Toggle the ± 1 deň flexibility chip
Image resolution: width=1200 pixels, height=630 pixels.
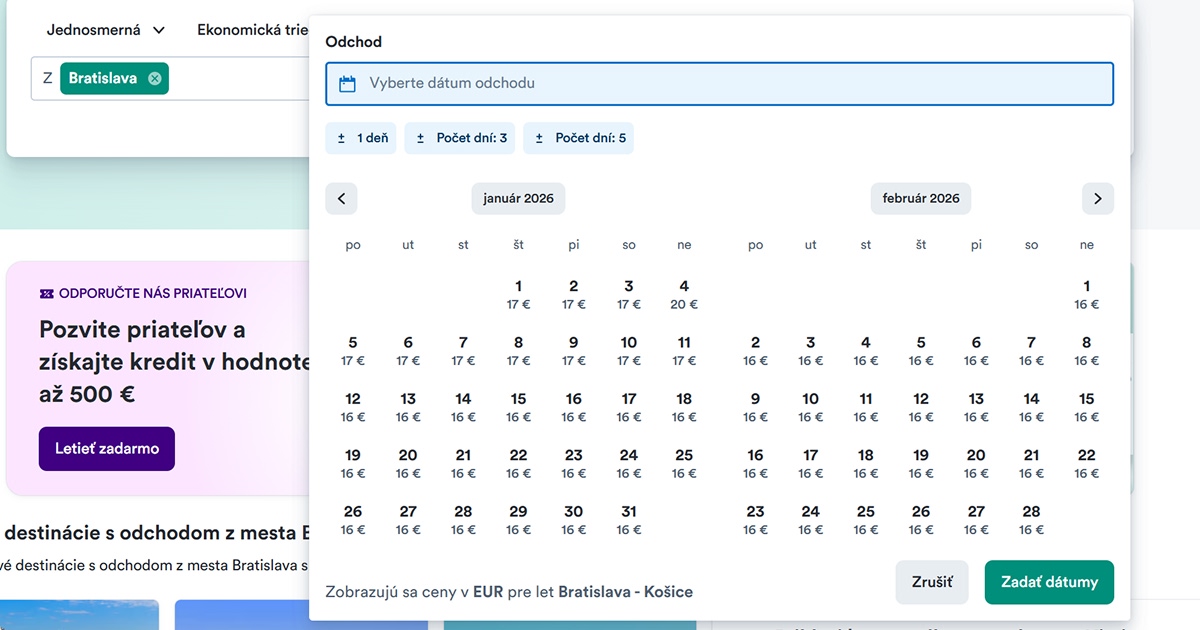pyautogui.click(x=362, y=138)
